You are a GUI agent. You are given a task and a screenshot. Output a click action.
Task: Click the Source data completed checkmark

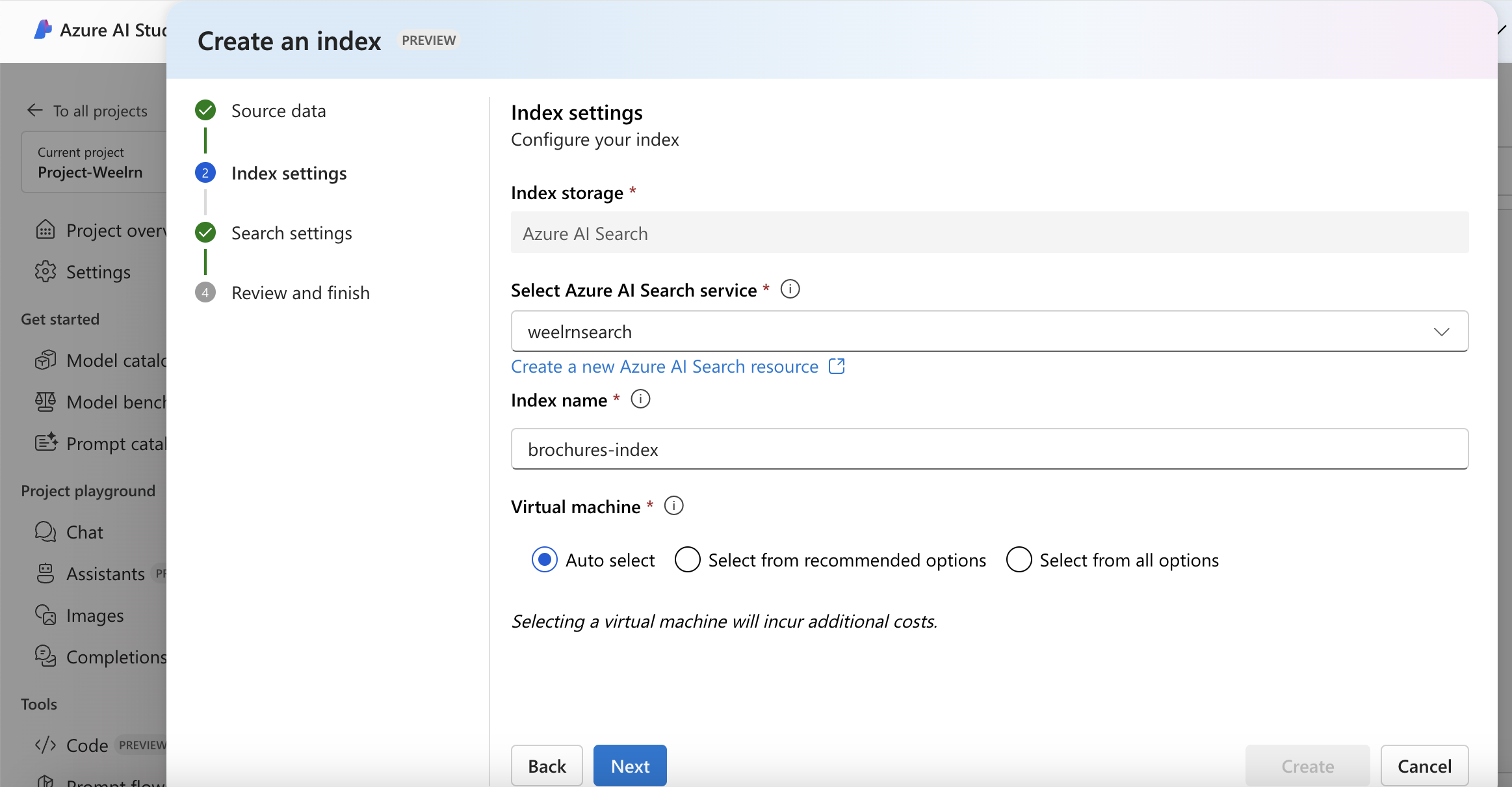click(205, 111)
